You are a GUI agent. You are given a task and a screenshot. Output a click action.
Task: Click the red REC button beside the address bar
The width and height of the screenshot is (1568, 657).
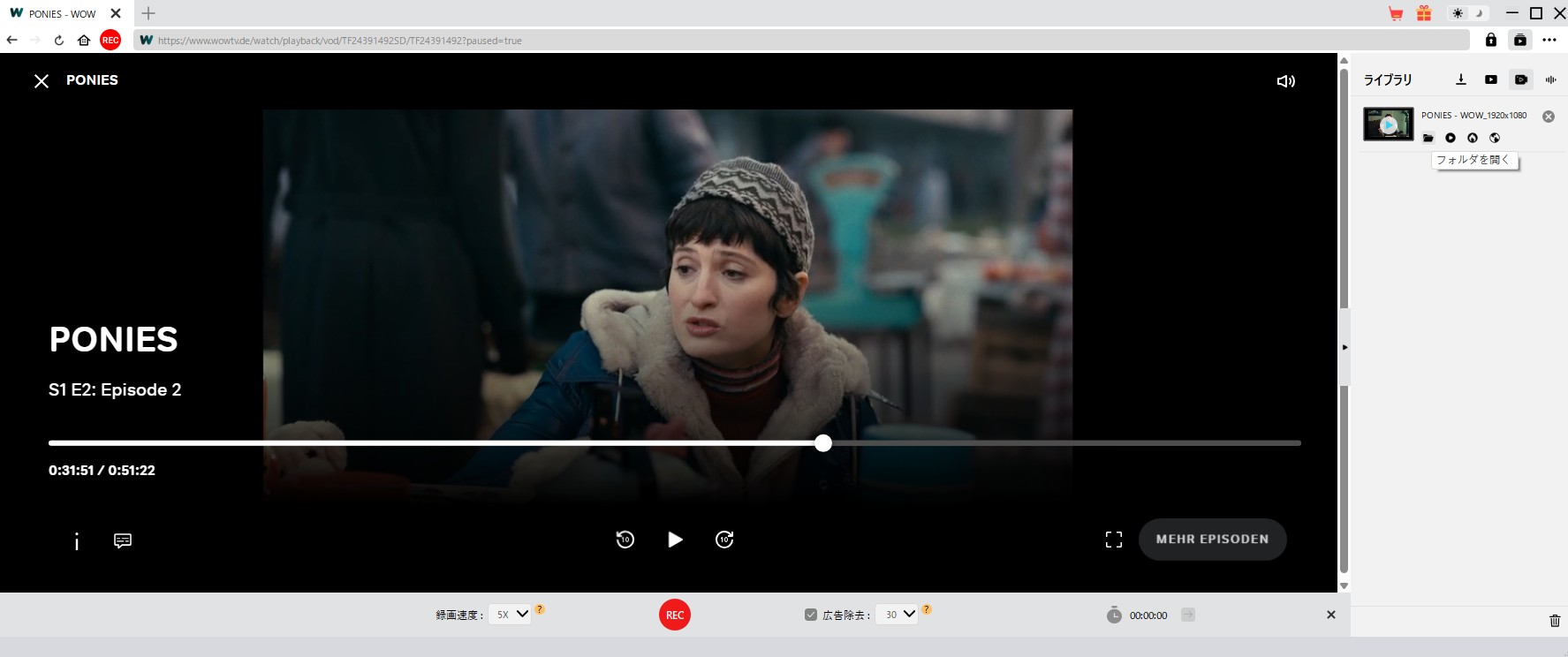[110, 40]
